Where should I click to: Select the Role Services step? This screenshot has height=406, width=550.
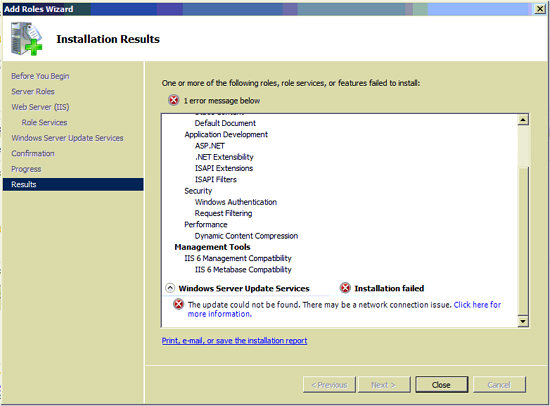(45, 122)
